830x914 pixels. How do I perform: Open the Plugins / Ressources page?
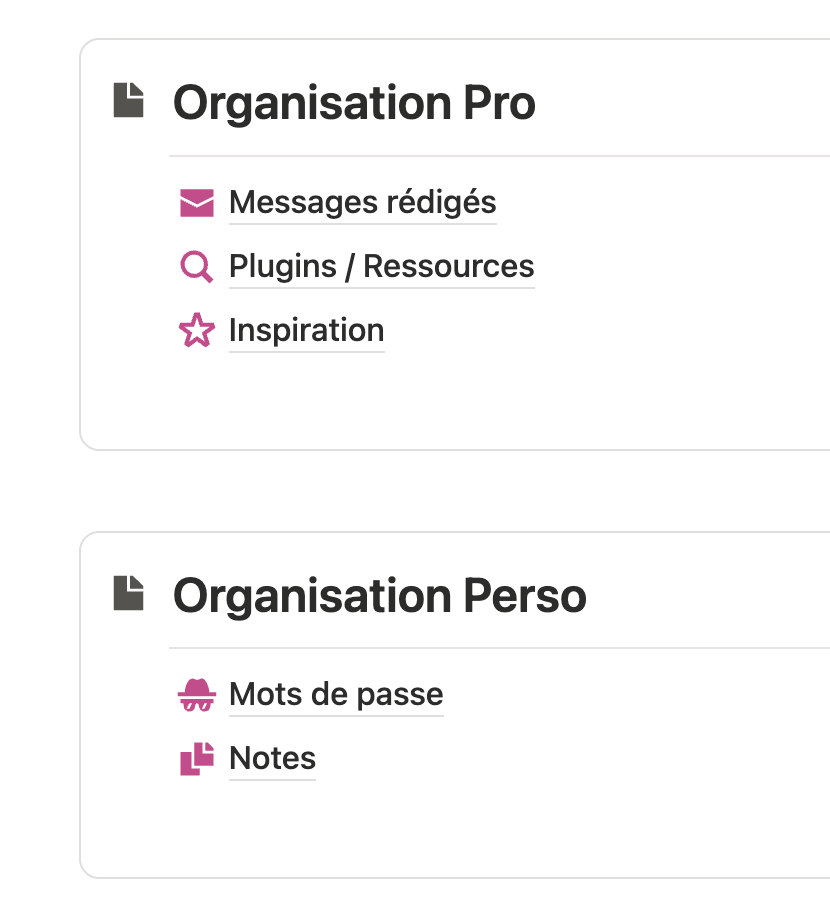(x=381, y=266)
